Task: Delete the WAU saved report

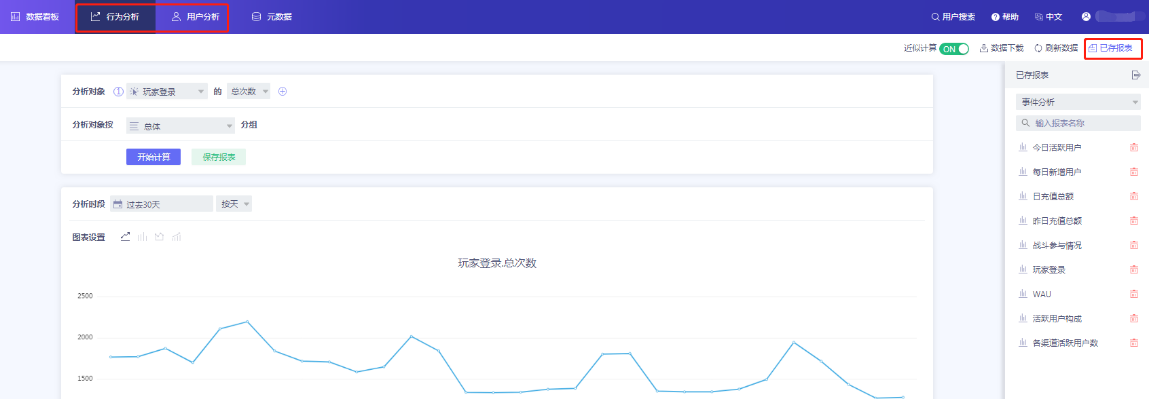Action: point(1133,294)
